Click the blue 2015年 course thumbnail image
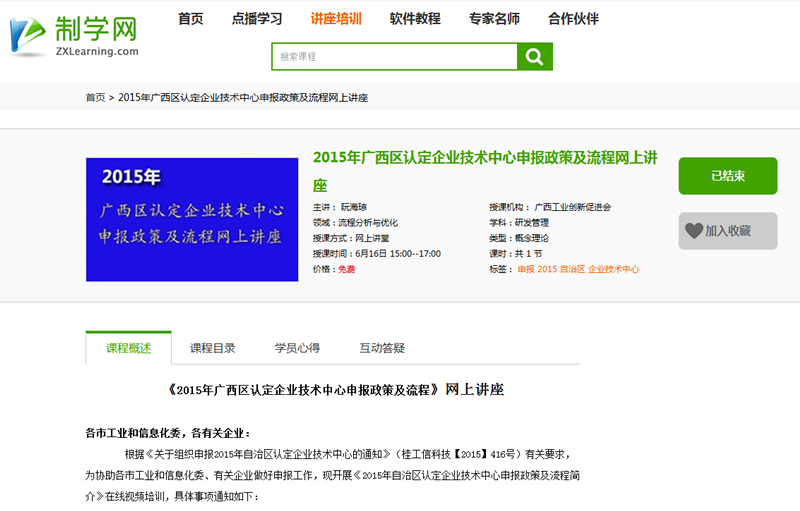This screenshot has height=511, width=800. click(192, 219)
